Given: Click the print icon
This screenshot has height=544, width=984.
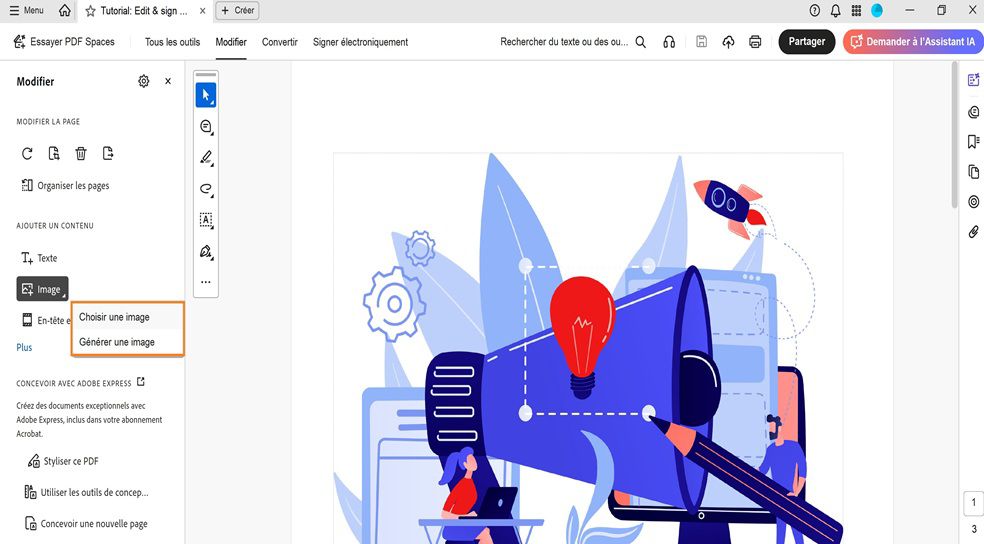Looking at the screenshot, I should [755, 42].
